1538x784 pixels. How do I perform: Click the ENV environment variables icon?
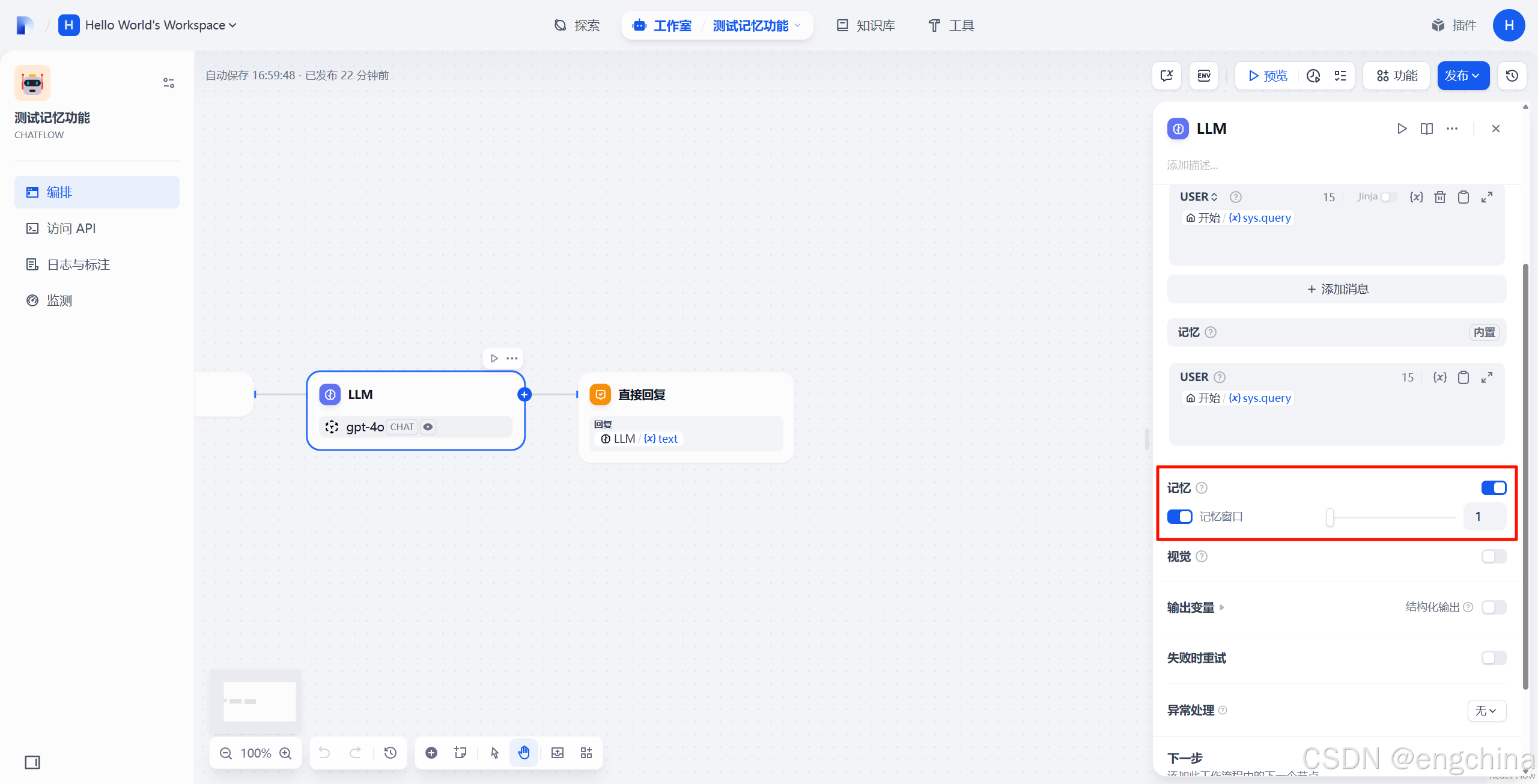pyautogui.click(x=1204, y=76)
